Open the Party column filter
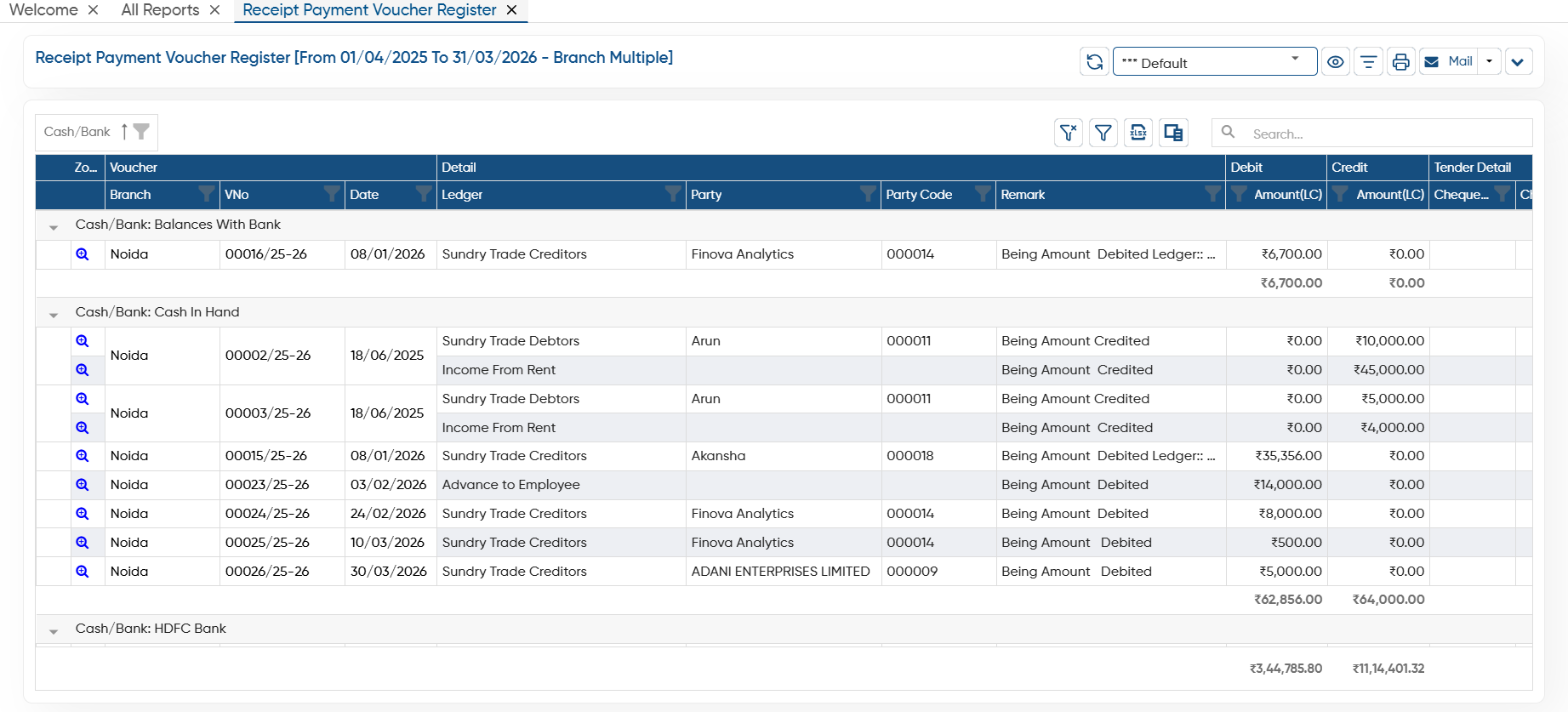This screenshot has width=1568, height=712. pos(868,195)
